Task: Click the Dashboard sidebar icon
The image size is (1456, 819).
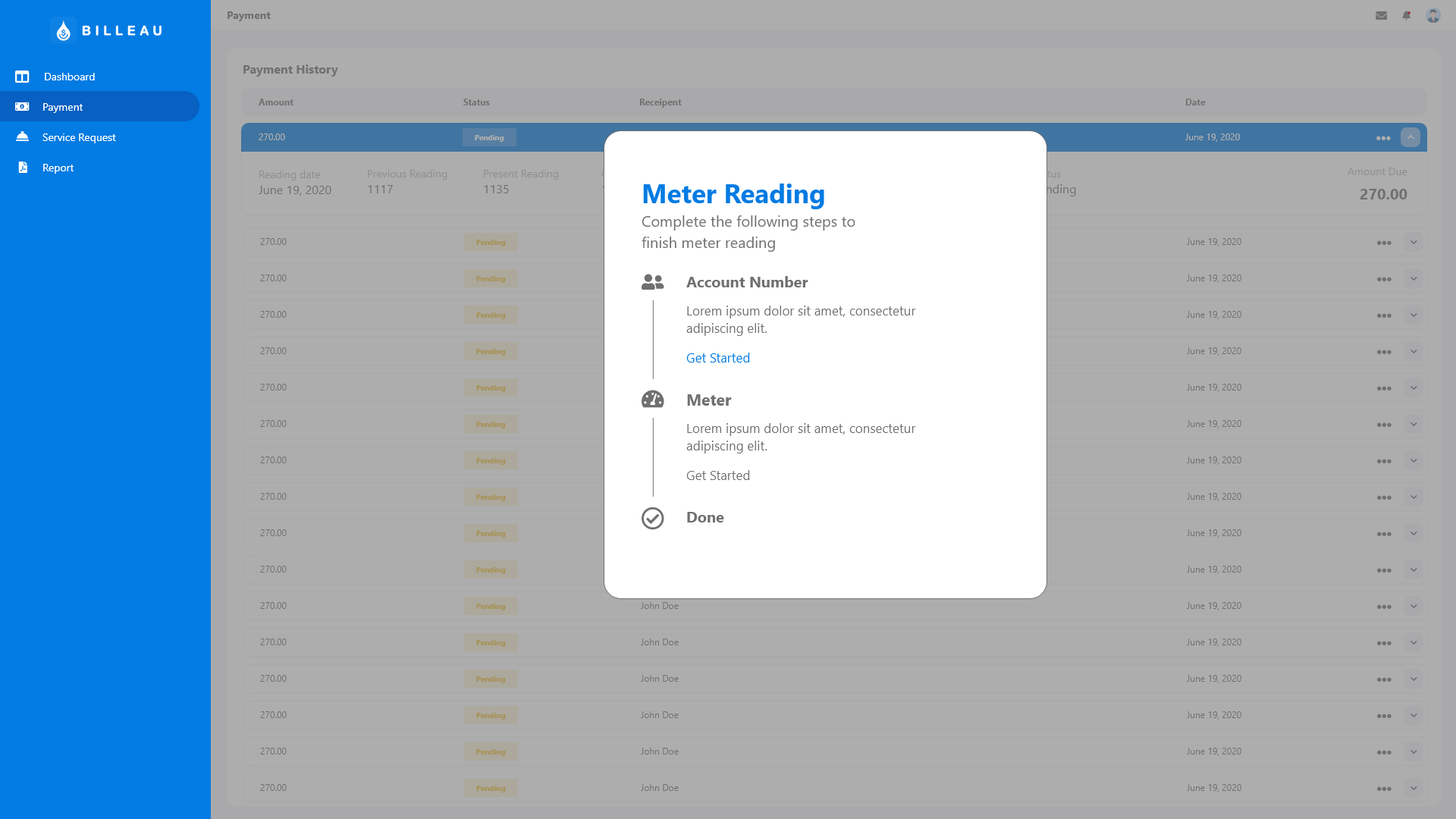Action: [22, 77]
